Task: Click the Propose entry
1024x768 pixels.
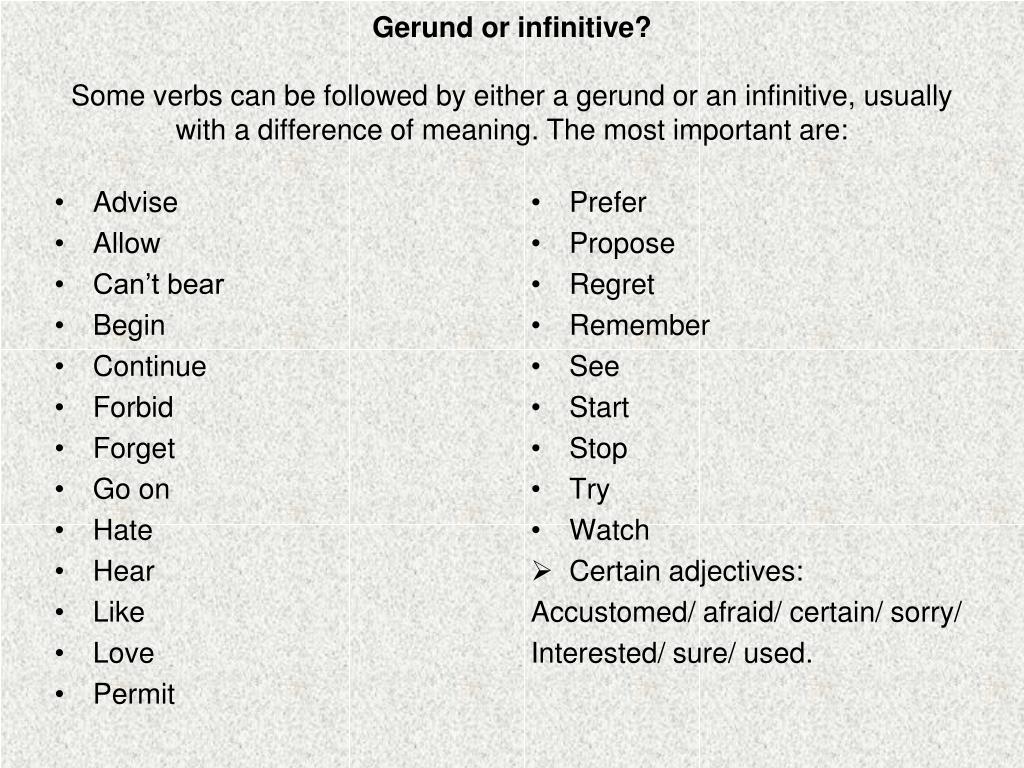Action: coord(622,245)
